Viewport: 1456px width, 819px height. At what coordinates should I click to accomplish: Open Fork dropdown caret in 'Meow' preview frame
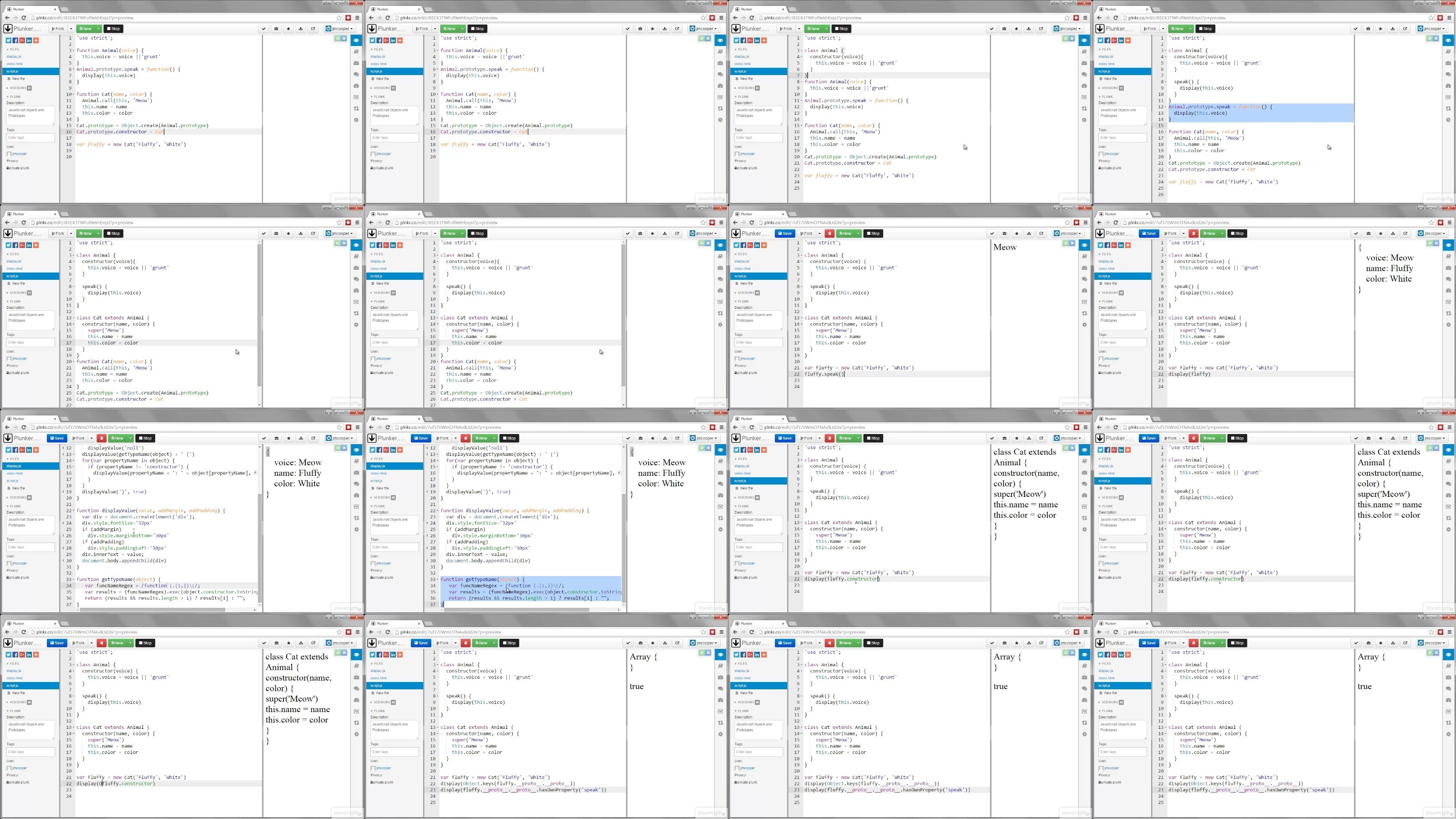(x=819, y=233)
